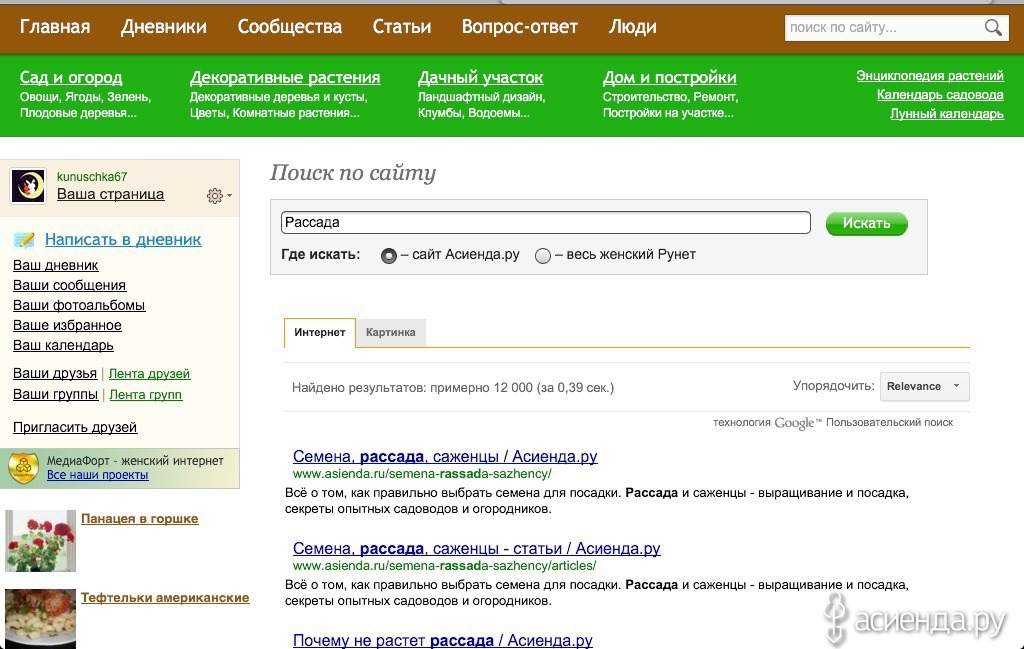Screen dimensions: 1024x649
Task: Switch to the Картинка results tab
Action: pyautogui.click(x=391, y=332)
